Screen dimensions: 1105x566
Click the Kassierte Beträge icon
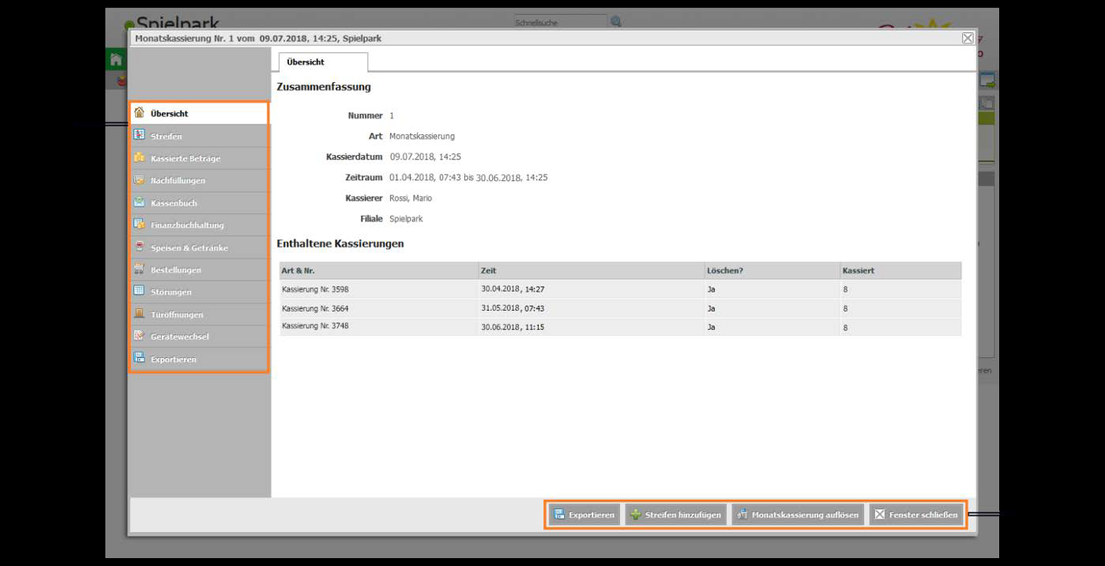(x=140, y=158)
